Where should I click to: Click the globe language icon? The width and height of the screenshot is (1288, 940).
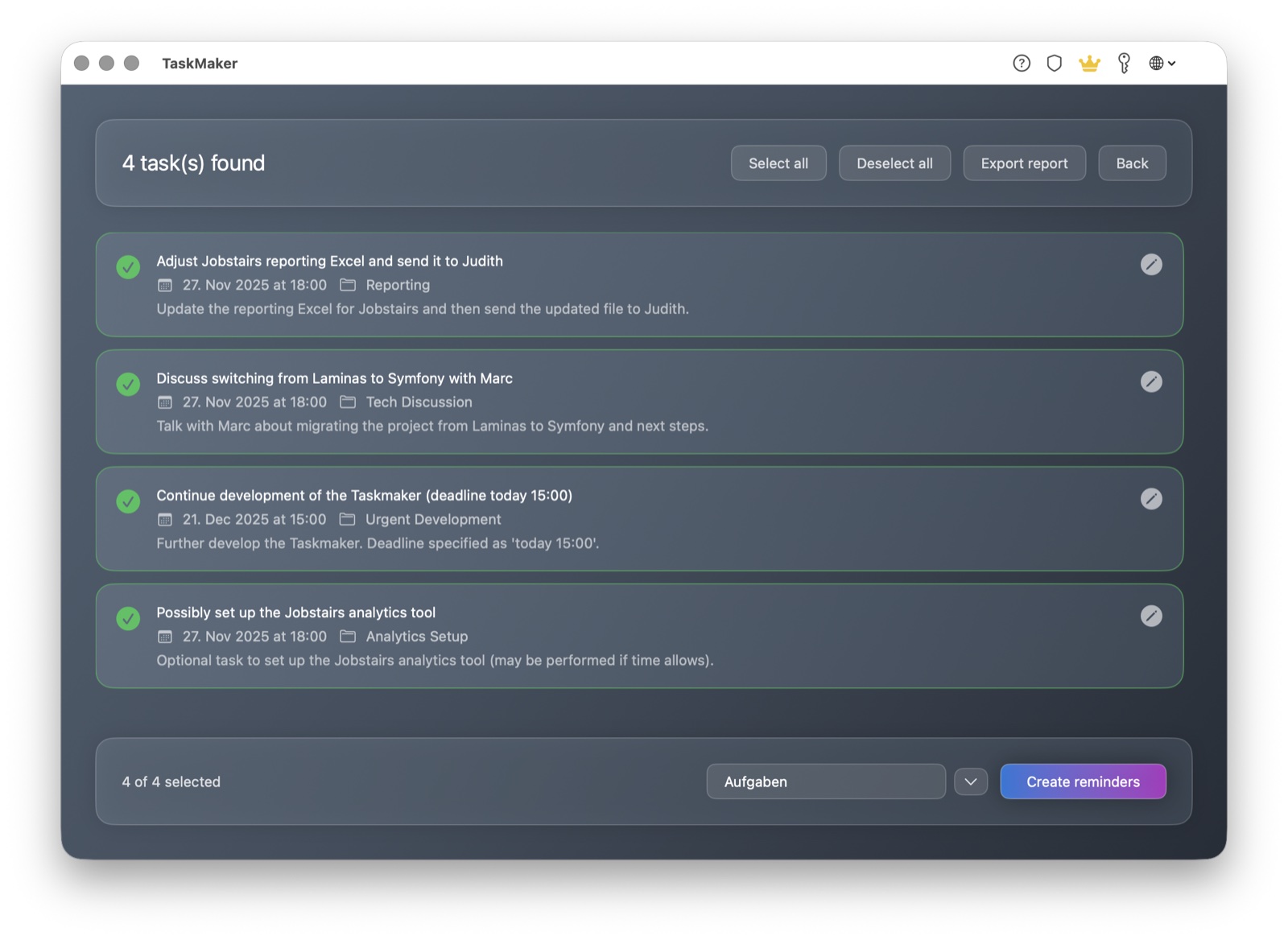point(1157,63)
